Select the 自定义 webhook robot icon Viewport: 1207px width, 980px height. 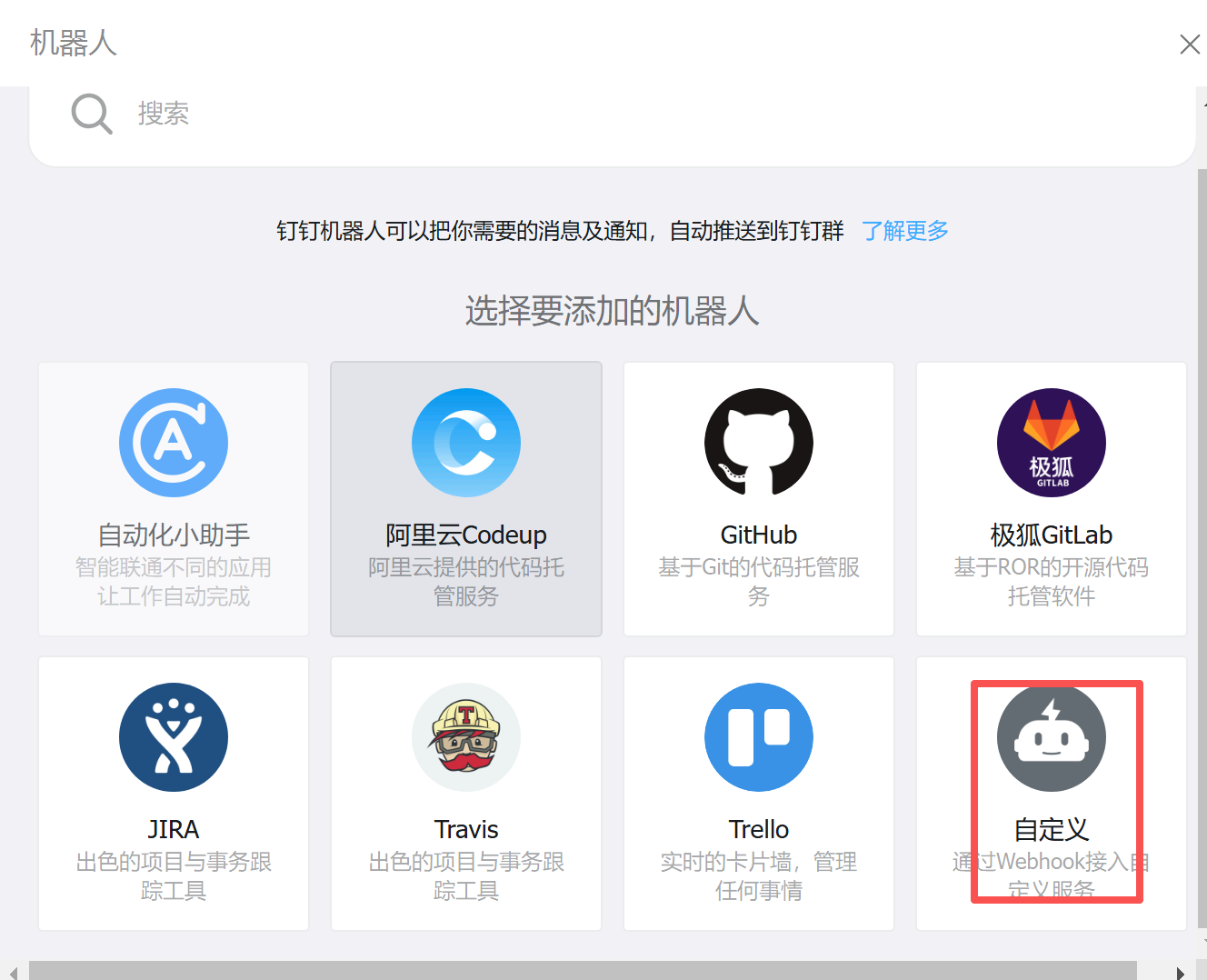click(1052, 737)
